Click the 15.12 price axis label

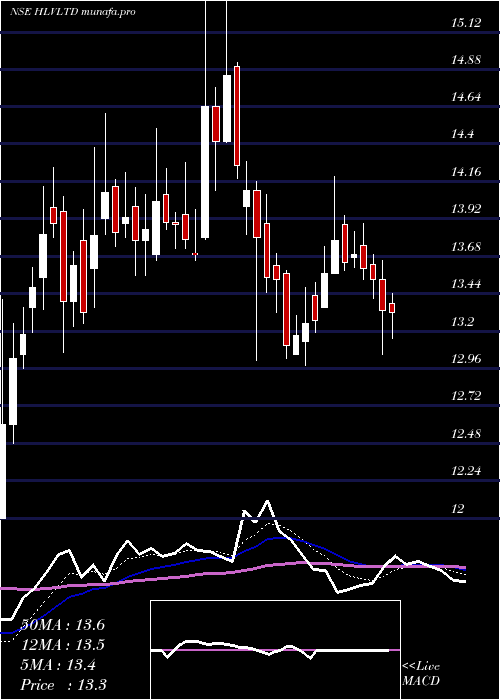coord(466,23)
